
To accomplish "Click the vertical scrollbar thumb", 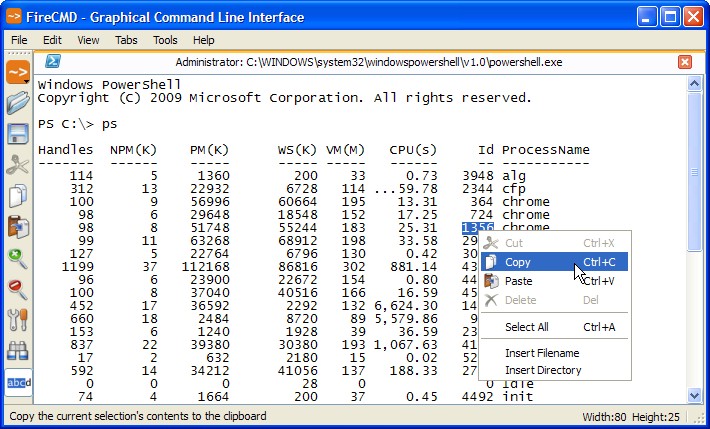I will [x=694, y=171].
